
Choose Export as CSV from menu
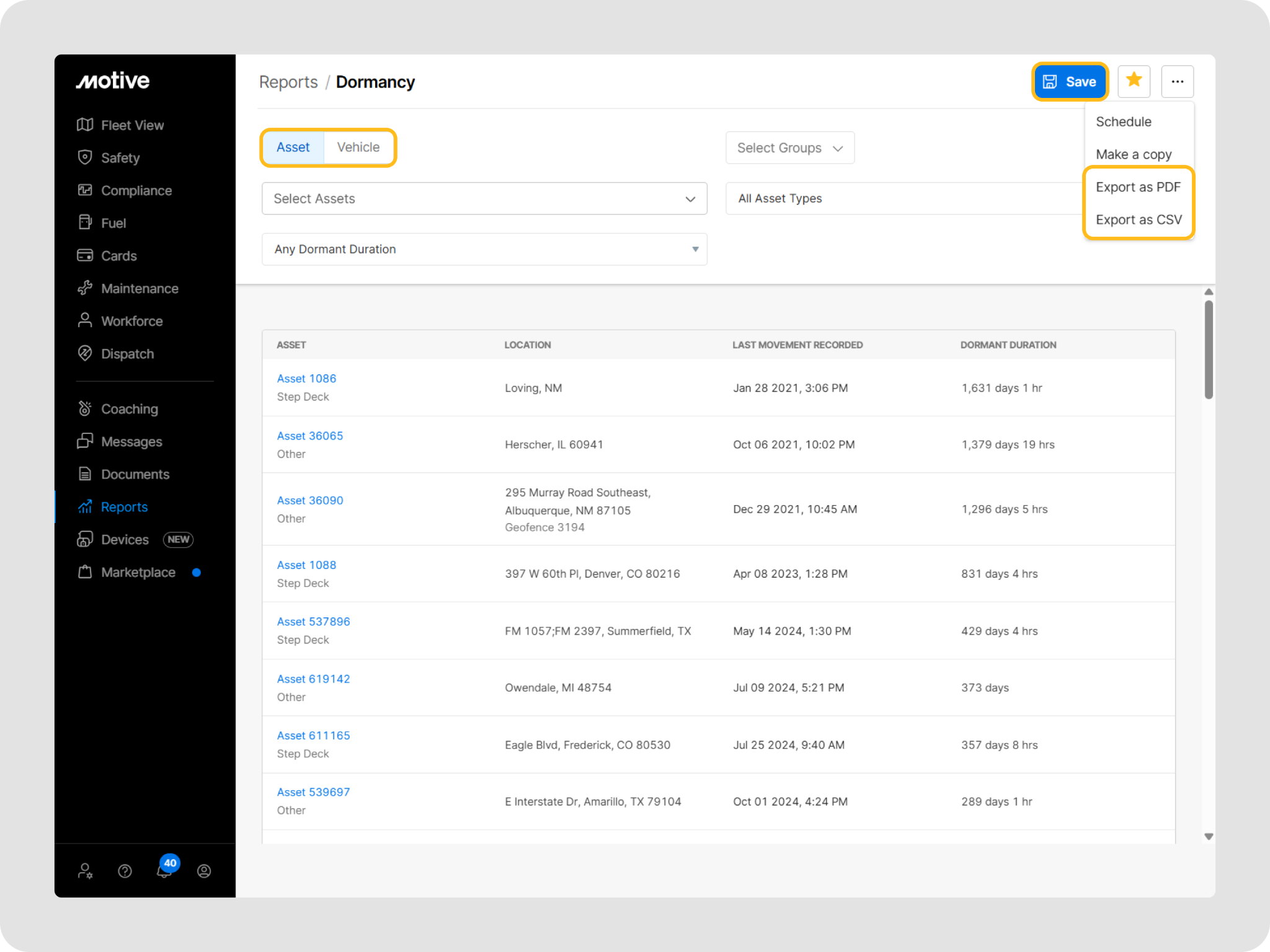point(1138,220)
